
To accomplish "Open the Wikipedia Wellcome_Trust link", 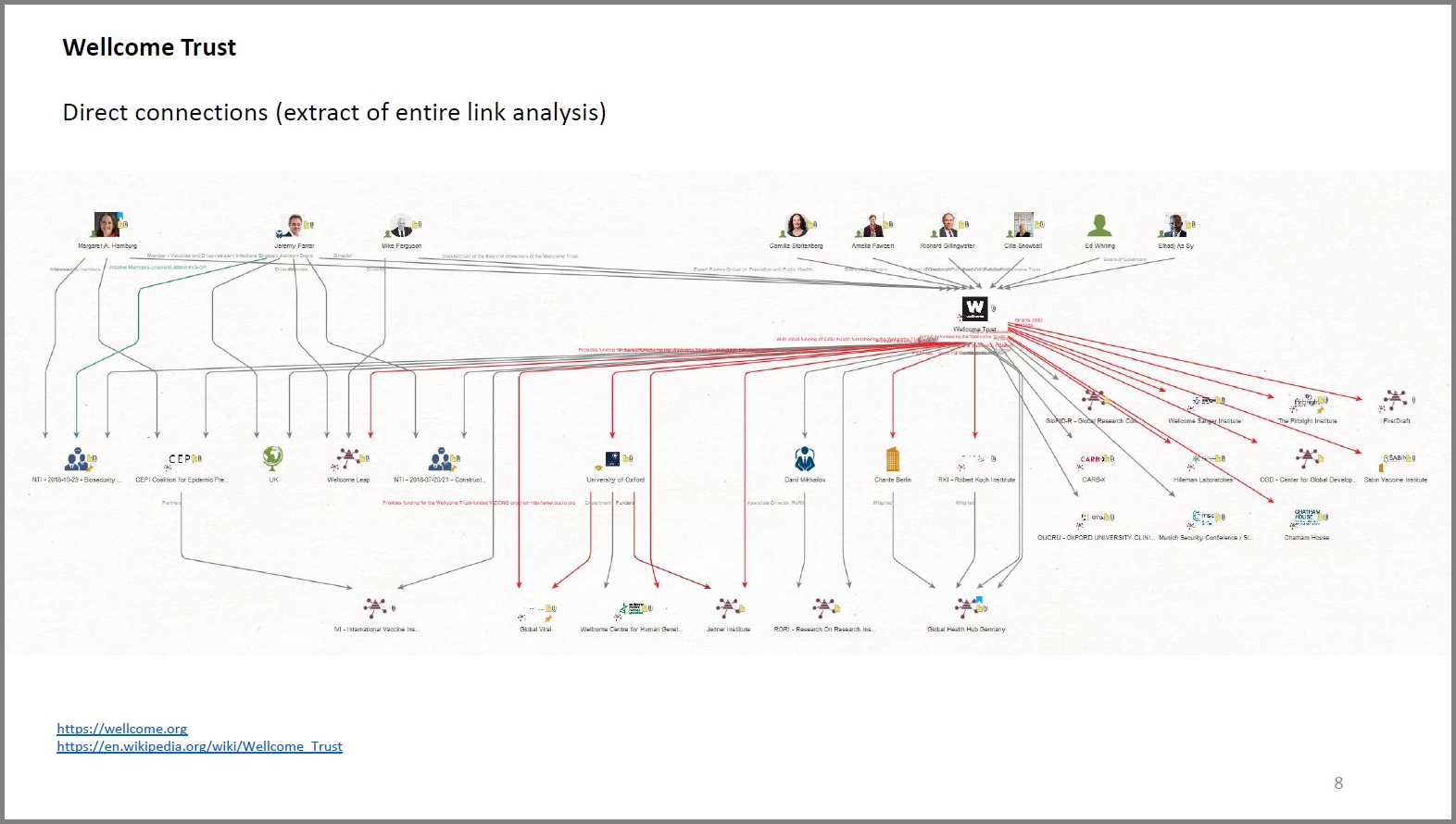I will 199,746.
